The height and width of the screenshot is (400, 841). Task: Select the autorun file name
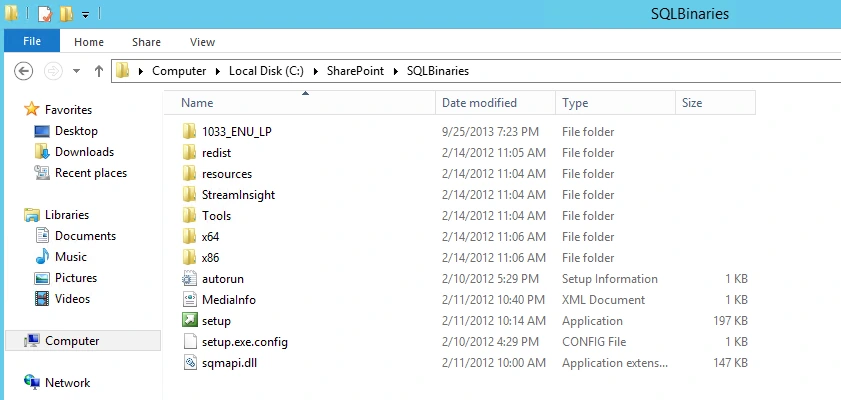[223, 279]
